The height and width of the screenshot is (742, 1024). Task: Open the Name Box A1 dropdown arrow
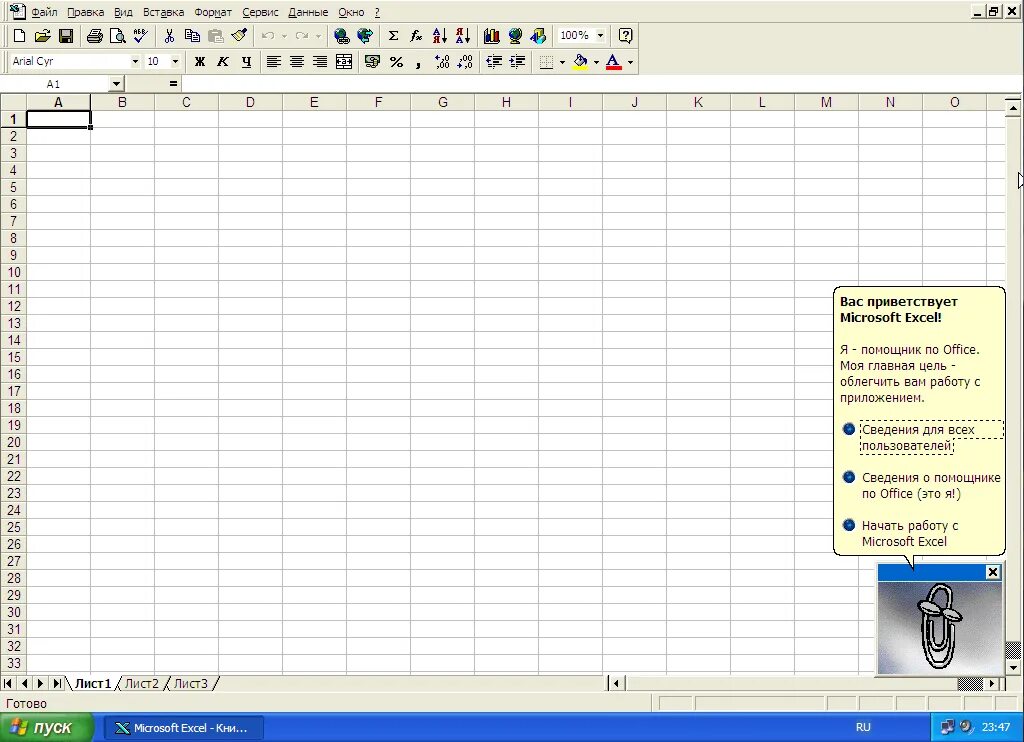[116, 84]
